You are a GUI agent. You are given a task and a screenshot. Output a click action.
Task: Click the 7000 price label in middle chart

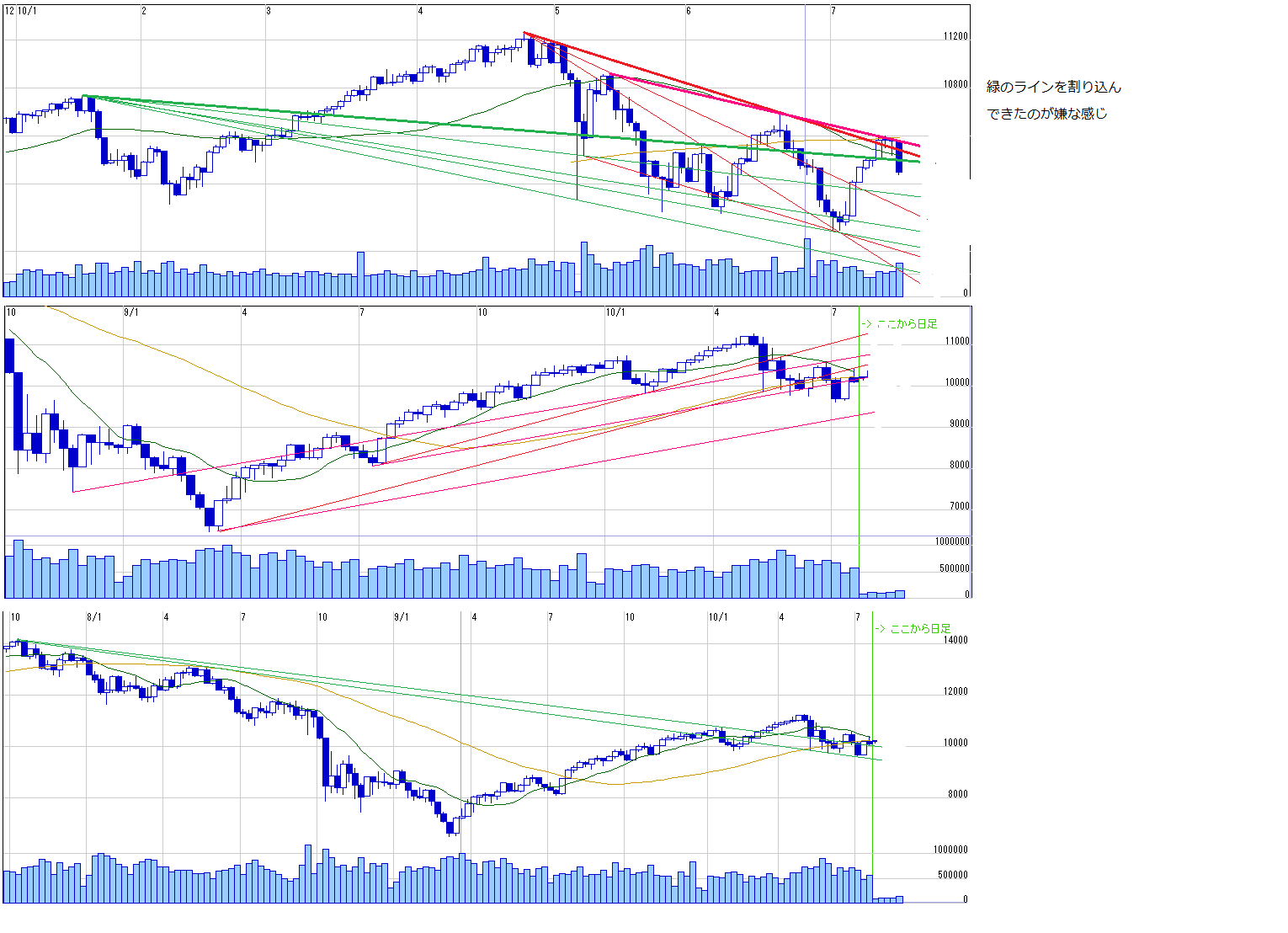click(x=959, y=507)
